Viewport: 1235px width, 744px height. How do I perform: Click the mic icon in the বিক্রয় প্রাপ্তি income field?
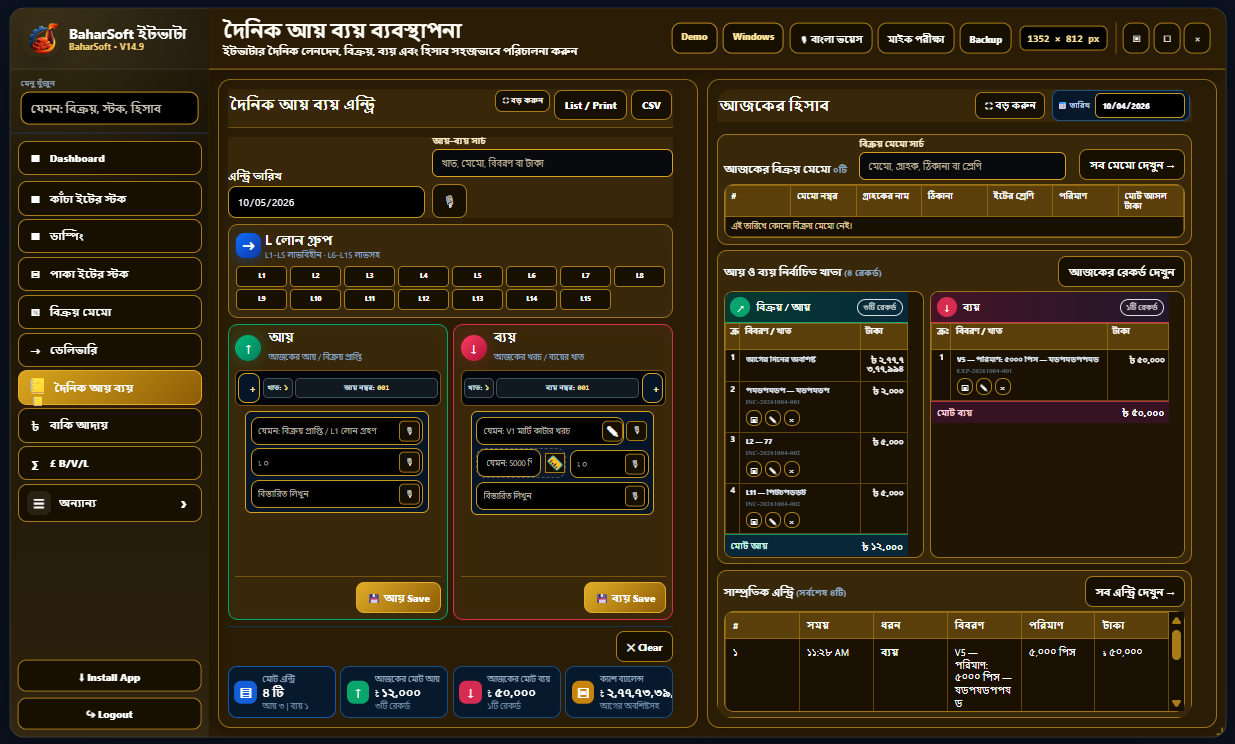(408, 431)
